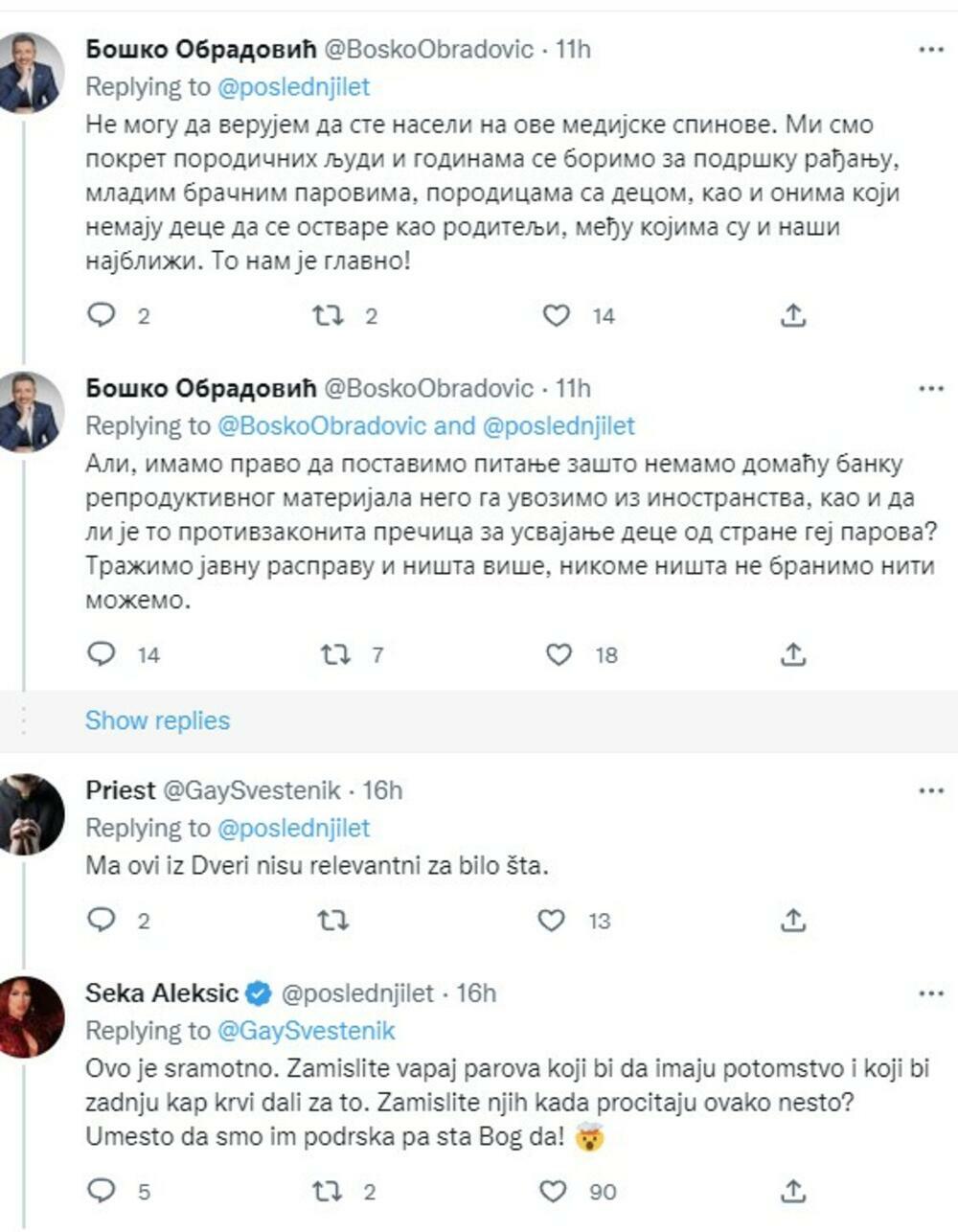Reply to Priest's tweet about Dveri

pos(102,921)
